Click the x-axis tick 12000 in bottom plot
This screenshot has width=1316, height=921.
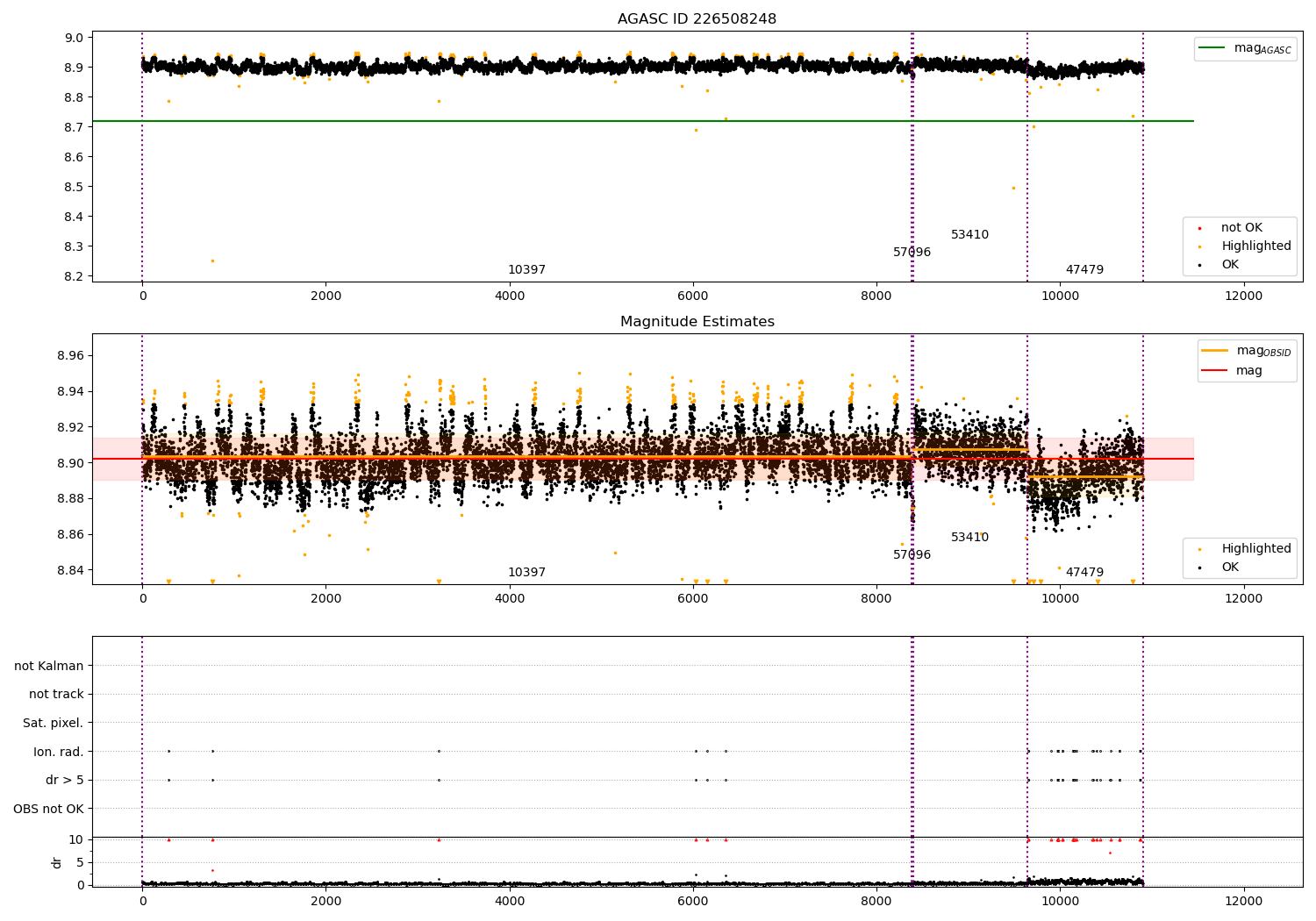click(x=1243, y=901)
